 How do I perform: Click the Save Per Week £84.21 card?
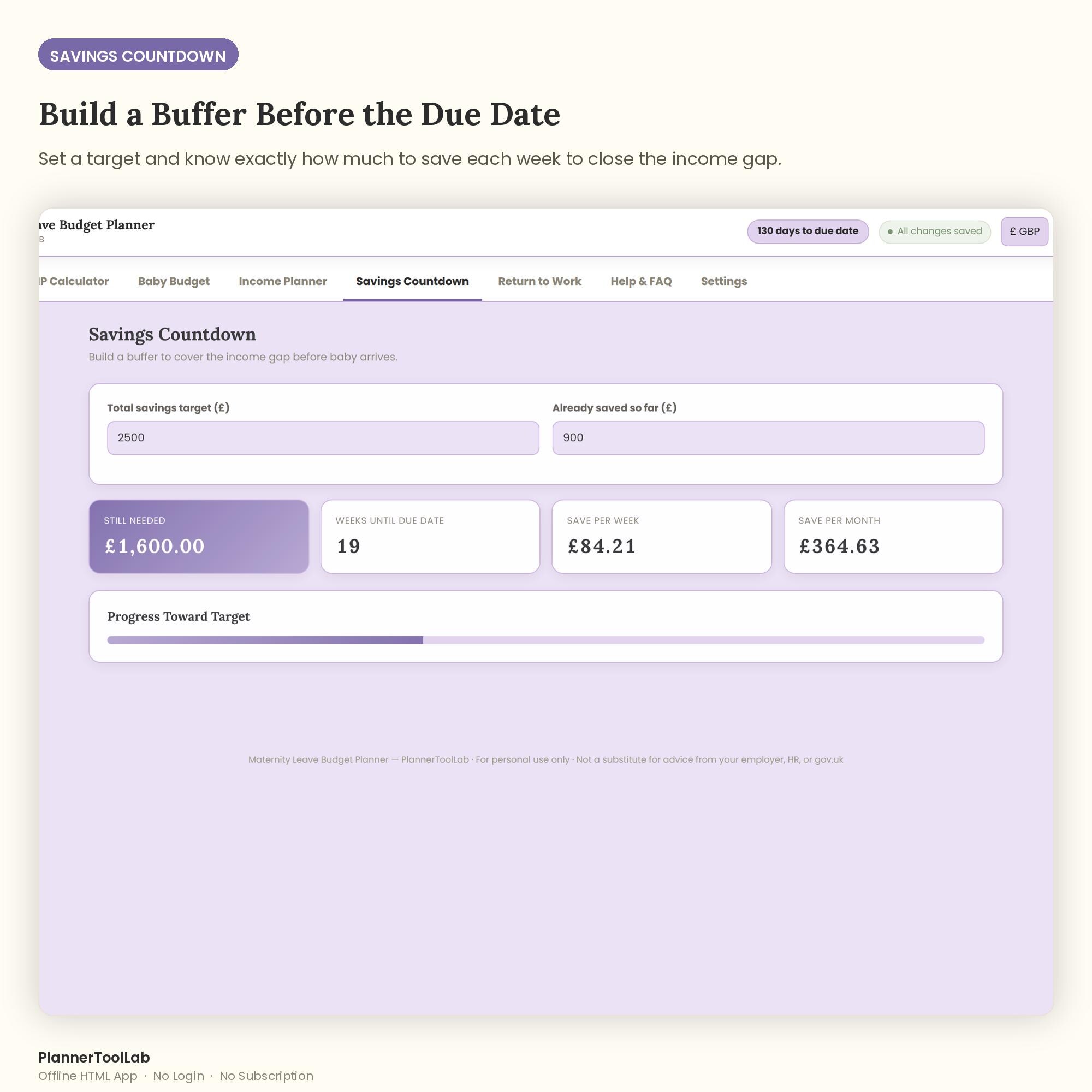[x=662, y=536]
